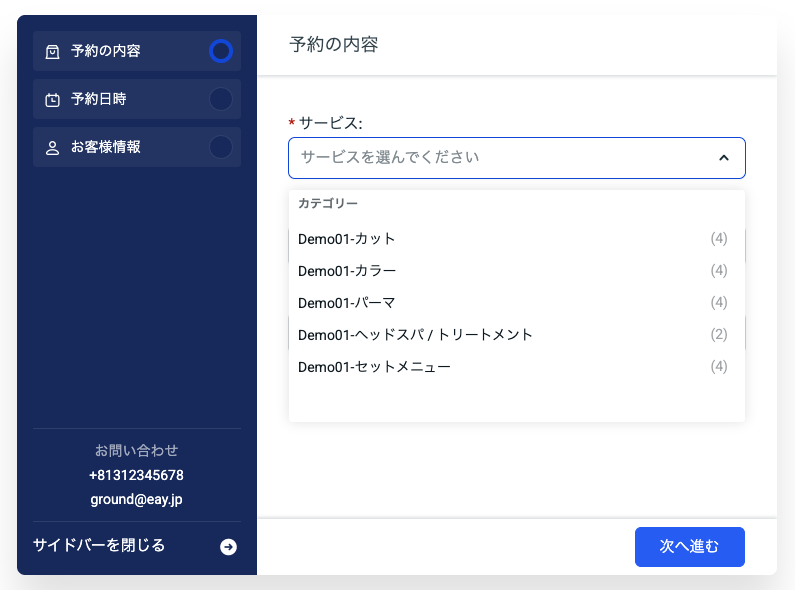Viewport: 795px width, 590px height.
Task: Open the 予約日時 sidebar step
Action: coord(99,99)
